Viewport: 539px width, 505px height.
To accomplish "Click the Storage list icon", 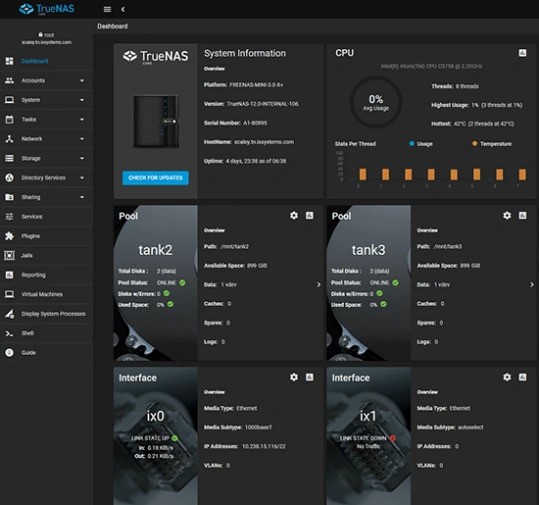I will (x=9, y=158).
